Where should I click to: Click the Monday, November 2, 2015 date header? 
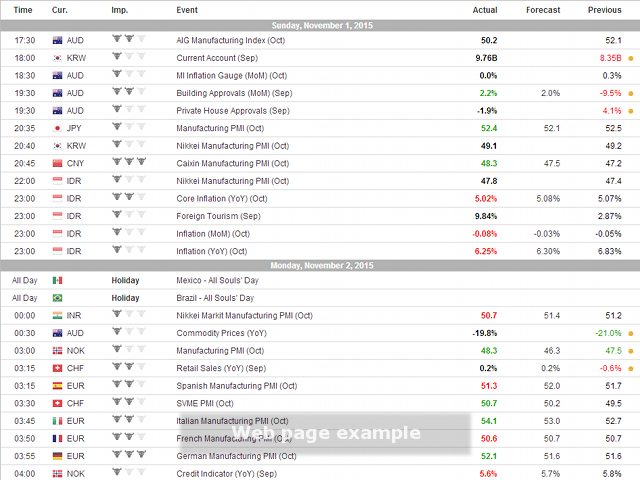coord(322,265)
